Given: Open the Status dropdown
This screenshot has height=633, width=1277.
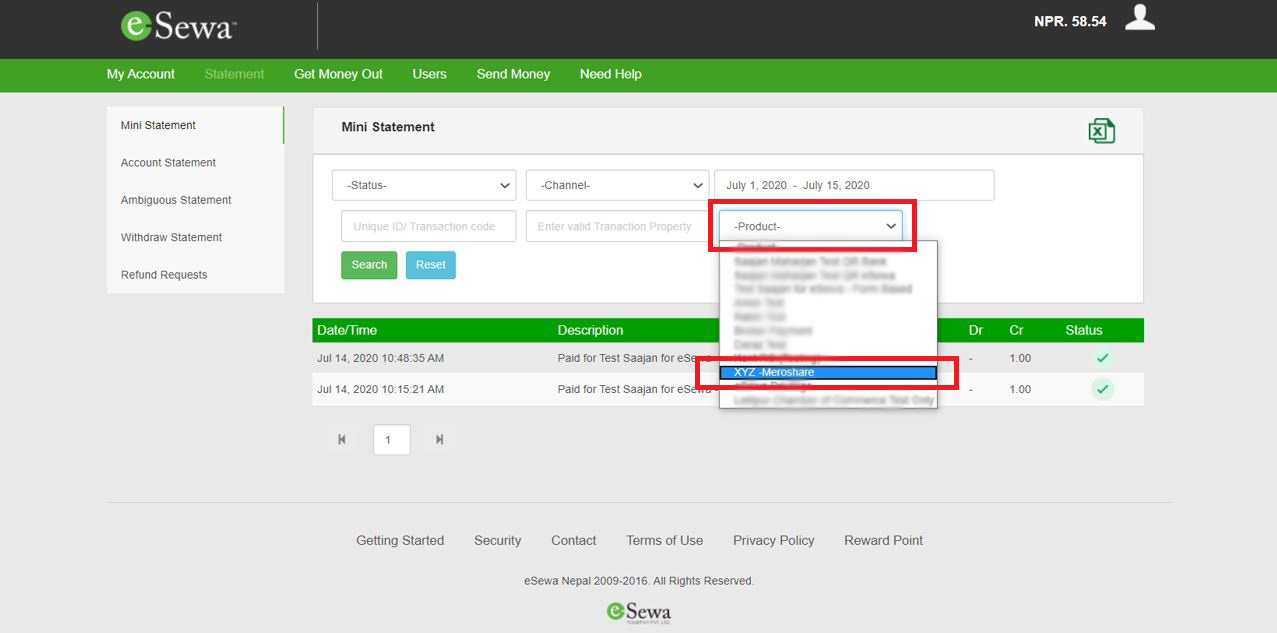Looking at the screenshot, I should click(x=423, y=184).
